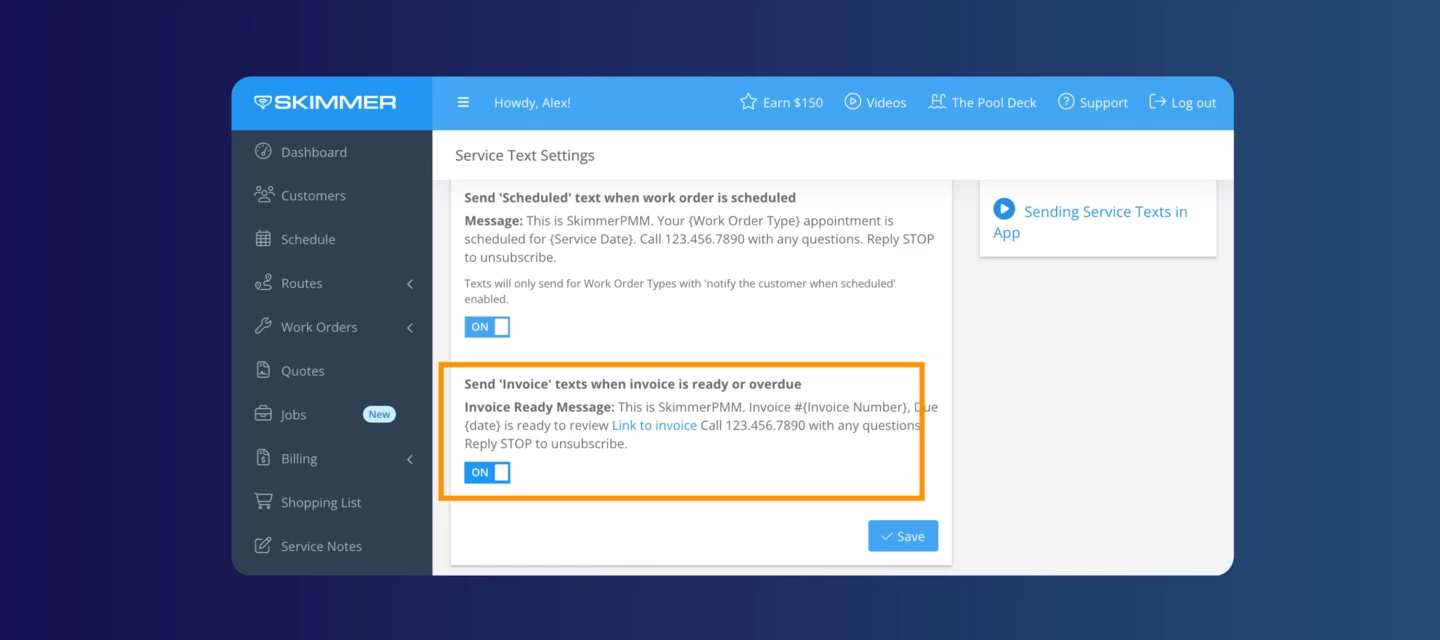Click the Jobs briefcase icon
Image resolution: width=1440 pixels, height=640 pixels.
point(263,414)
